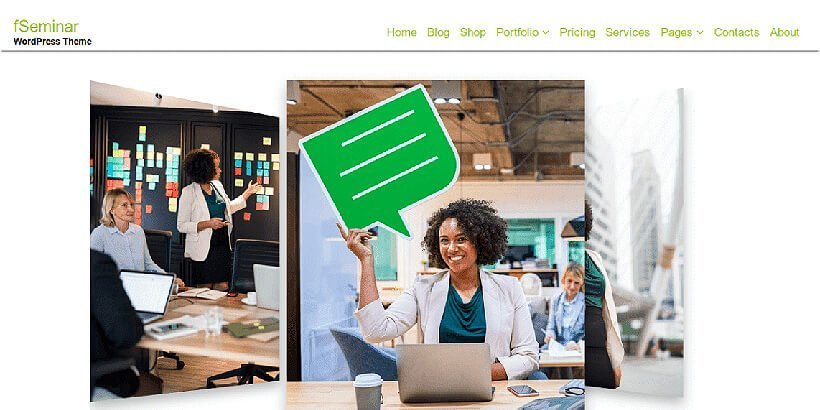Visit the About page
Viewport: 820px width, 410px height.
point(784,32)
